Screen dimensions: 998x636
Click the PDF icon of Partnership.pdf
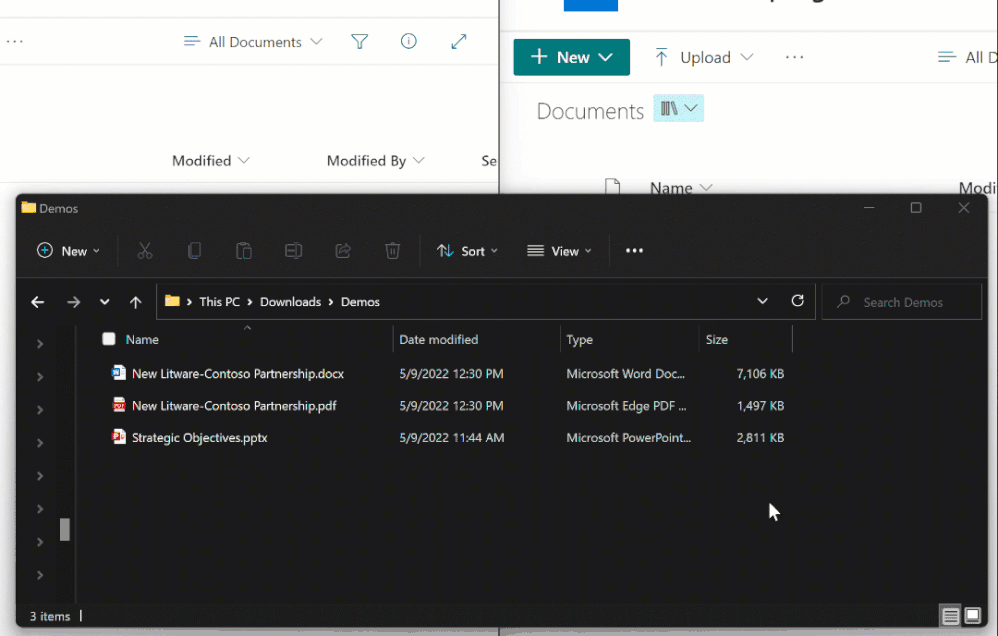pyautogui.click(x=118, y=405)
